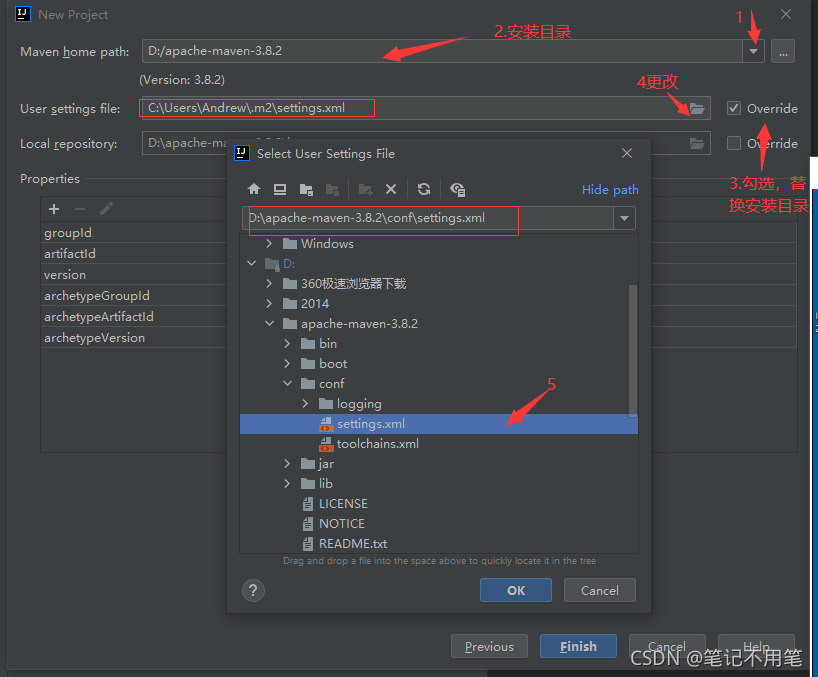Click the file chooser path field
This screenshot has width=818, height=677.
click(428, 218)
